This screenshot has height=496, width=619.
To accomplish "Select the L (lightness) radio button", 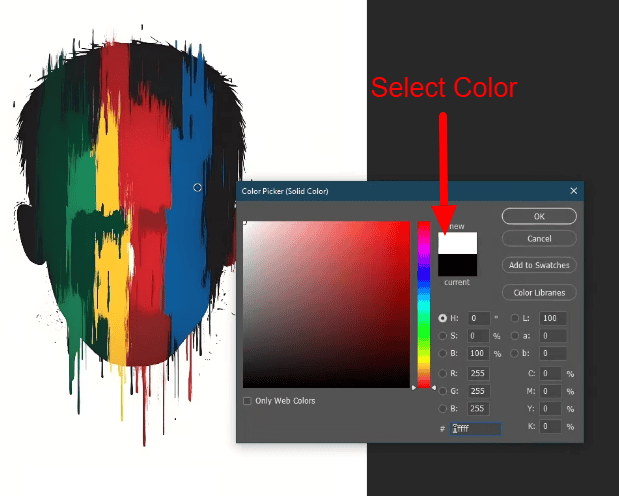I will [515, 318].
